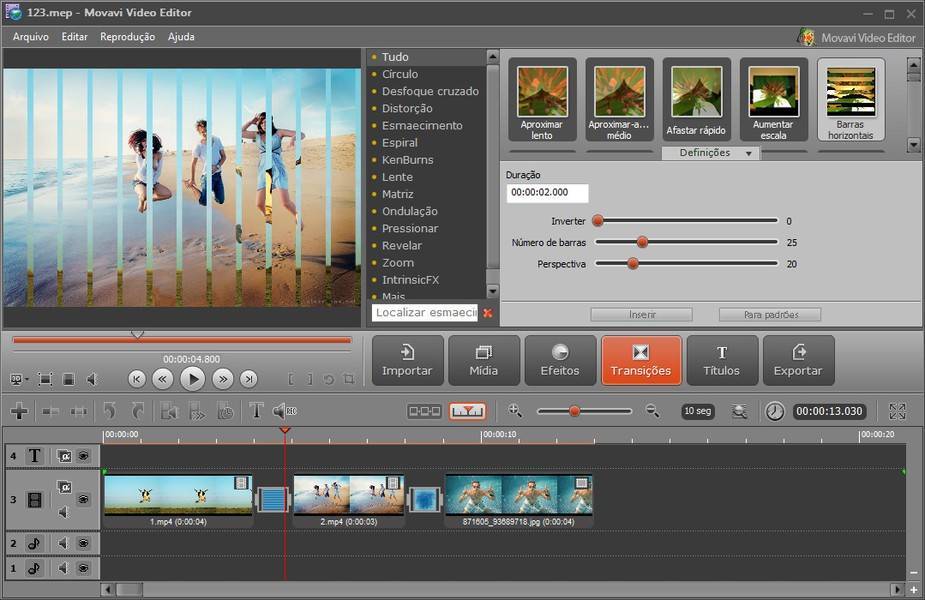Image resolution: width=925 pixels, height=600 pixels.
Task: Click the red X clear search icon
Action: coord(488,313)
